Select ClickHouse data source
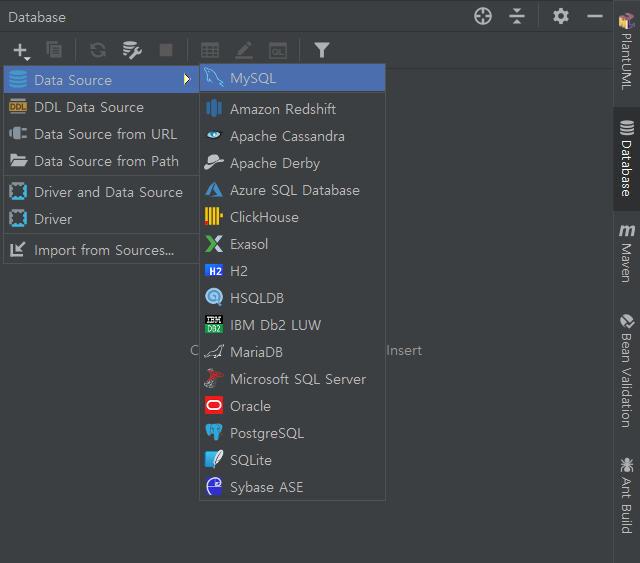 292,217
